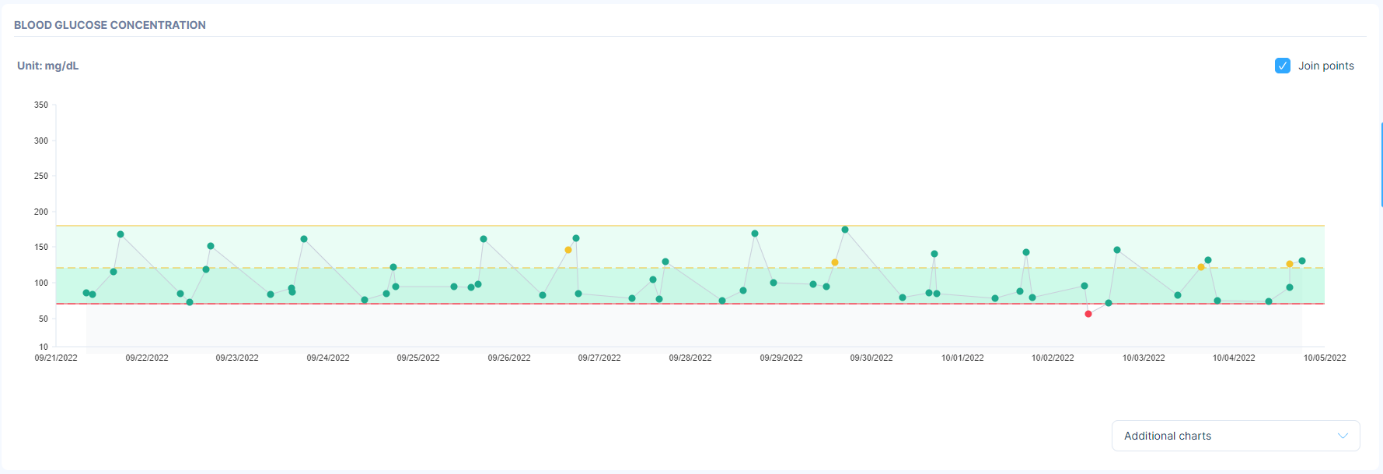Click the 350 value on the y-axis
1383x474 pixels.
(x=41, y=105)
